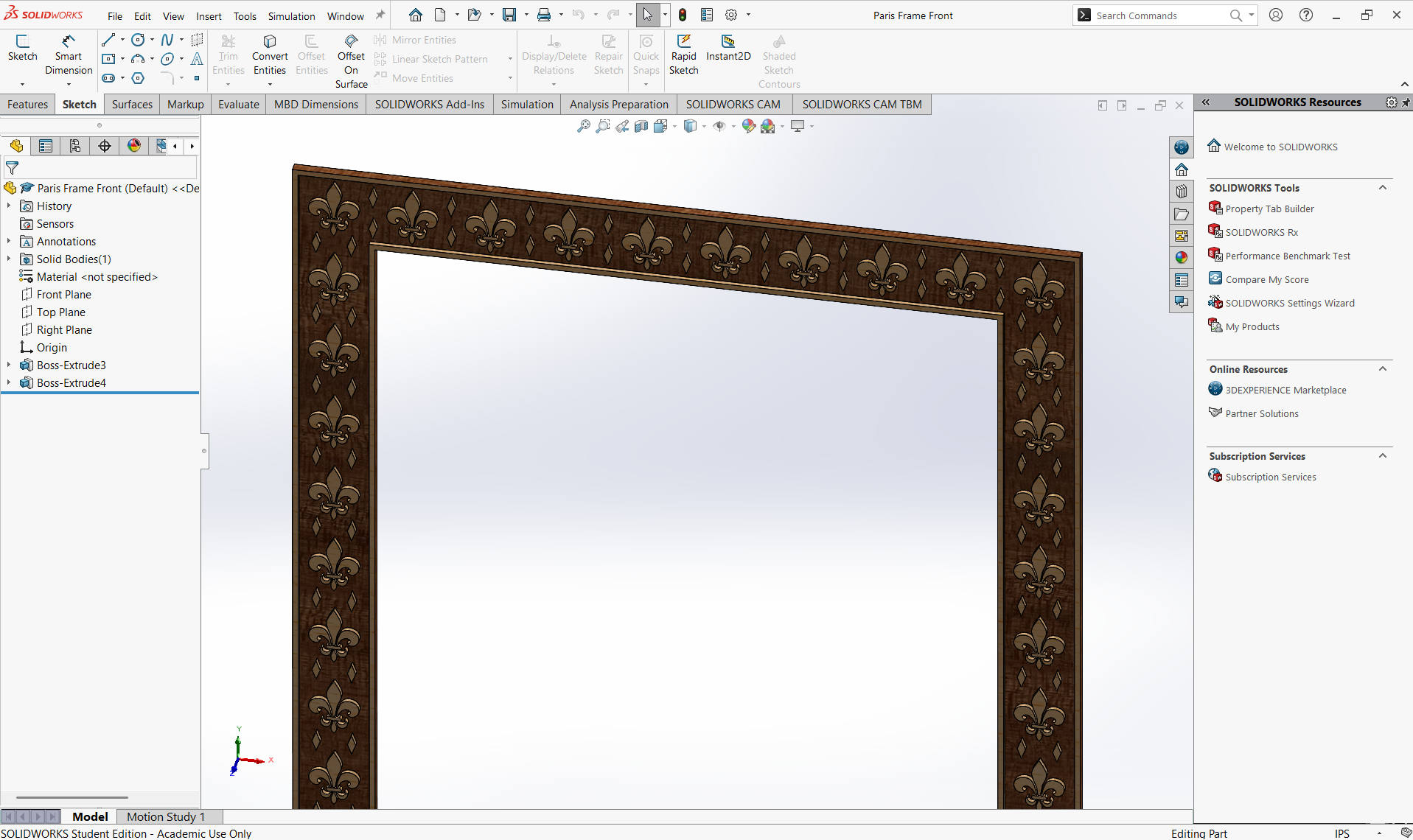Click the Zoom to Area icon
1413x840 pixels.
(603, 126)
